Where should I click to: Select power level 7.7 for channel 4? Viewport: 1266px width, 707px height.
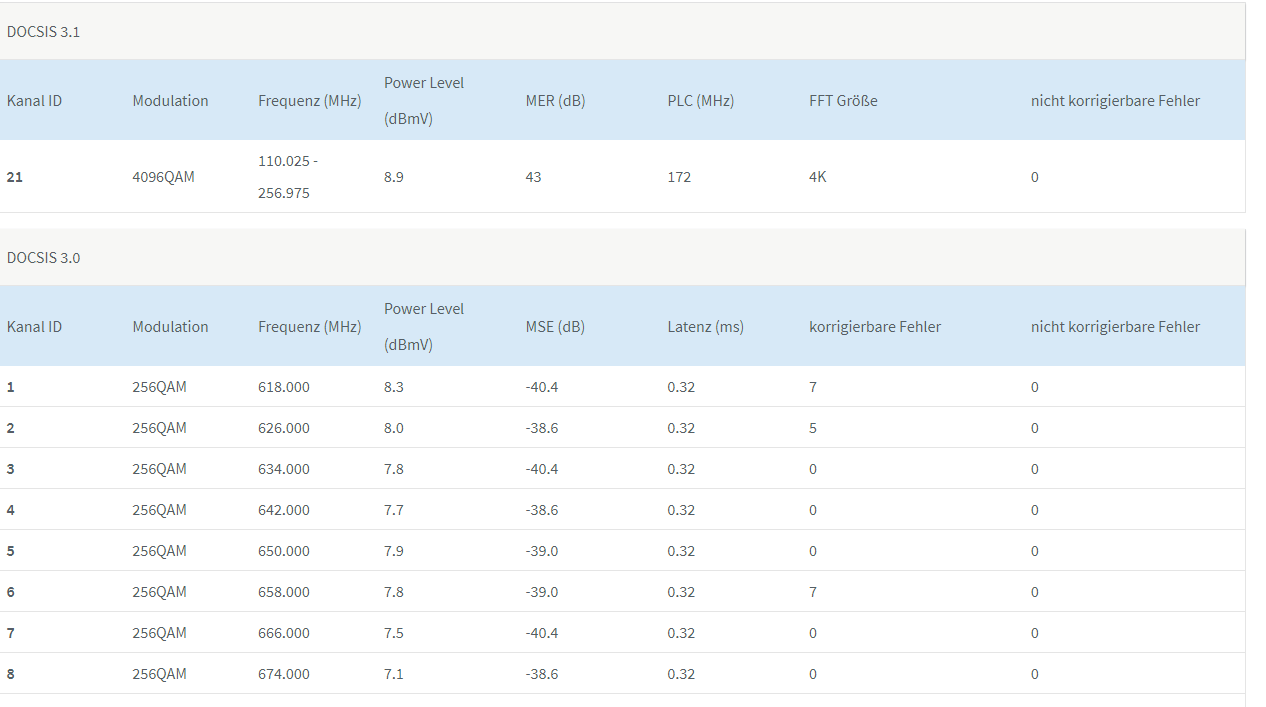click(394, 510)
